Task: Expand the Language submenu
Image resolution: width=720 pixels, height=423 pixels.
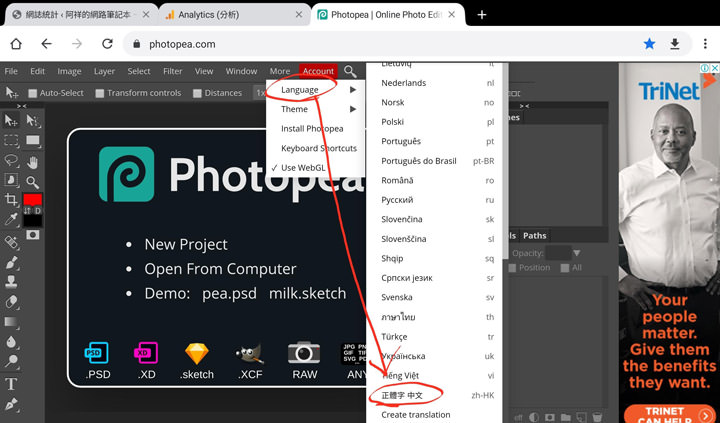Action: click(300, 89)
